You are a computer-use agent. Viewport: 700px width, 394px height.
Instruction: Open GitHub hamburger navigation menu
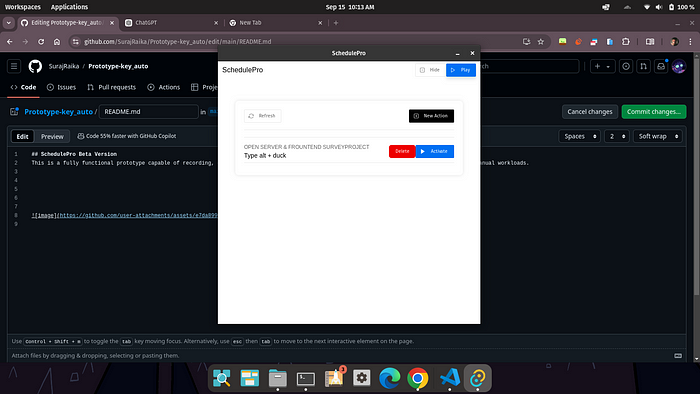[14, 66]
